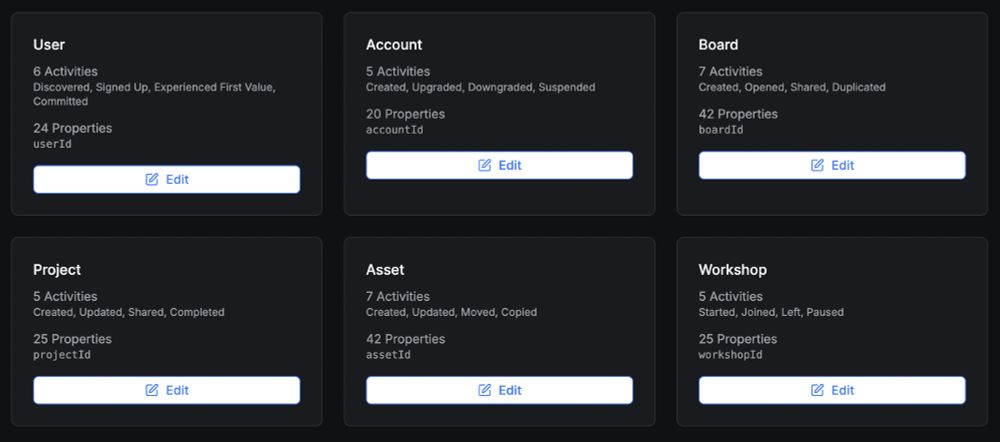Click the pencil icon in User card's Edit button

(x=152, y=179)
